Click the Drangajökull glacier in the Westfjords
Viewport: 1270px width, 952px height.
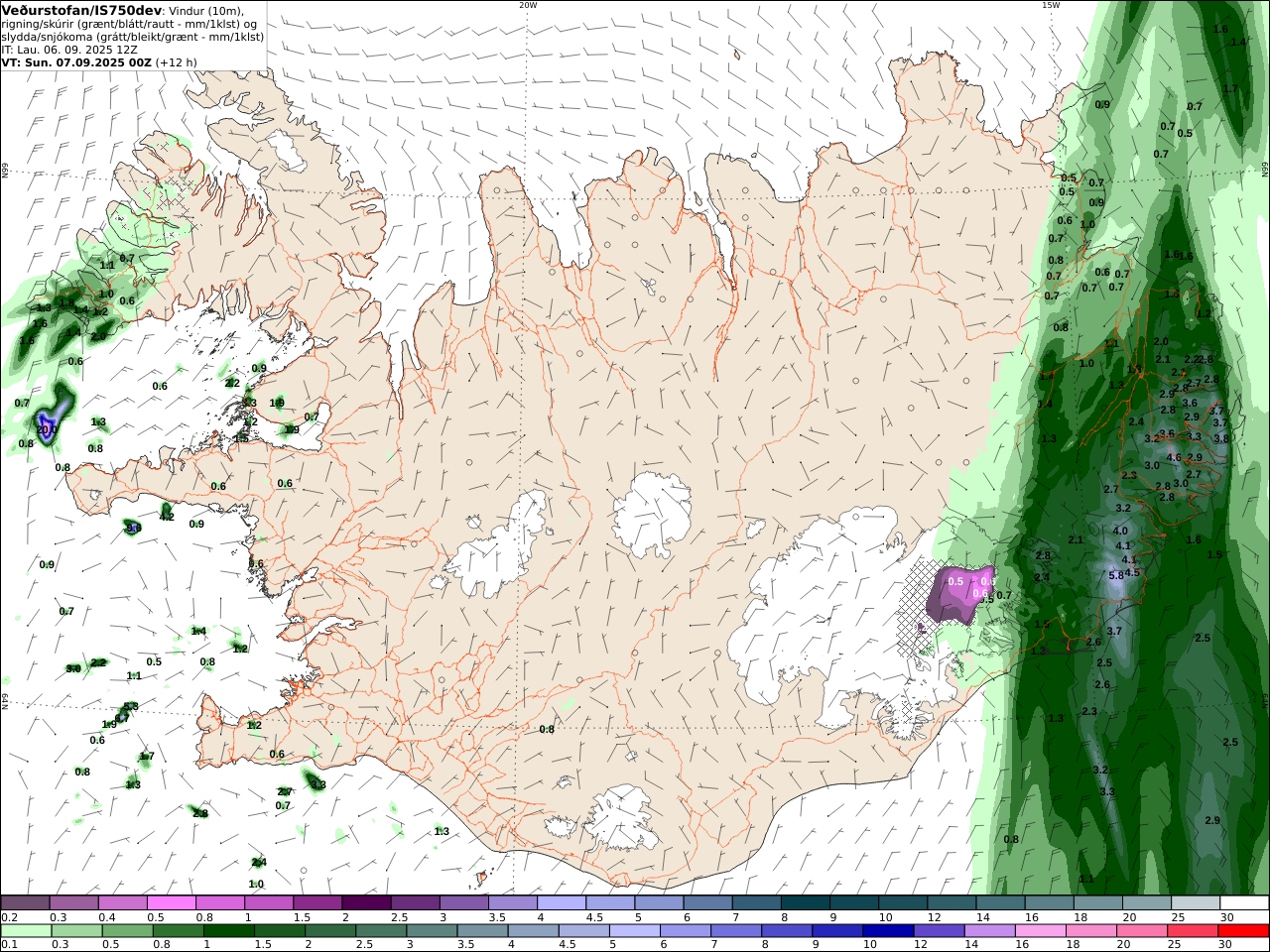[286, 151]
